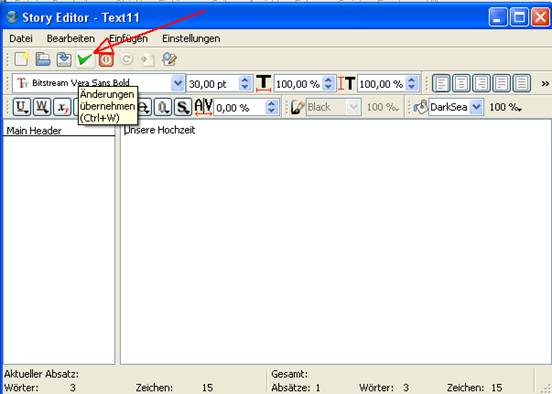Screen dimensions: 552x394
Task: Click the 30,00 pt font size field
Action: [x=213, y=84]
